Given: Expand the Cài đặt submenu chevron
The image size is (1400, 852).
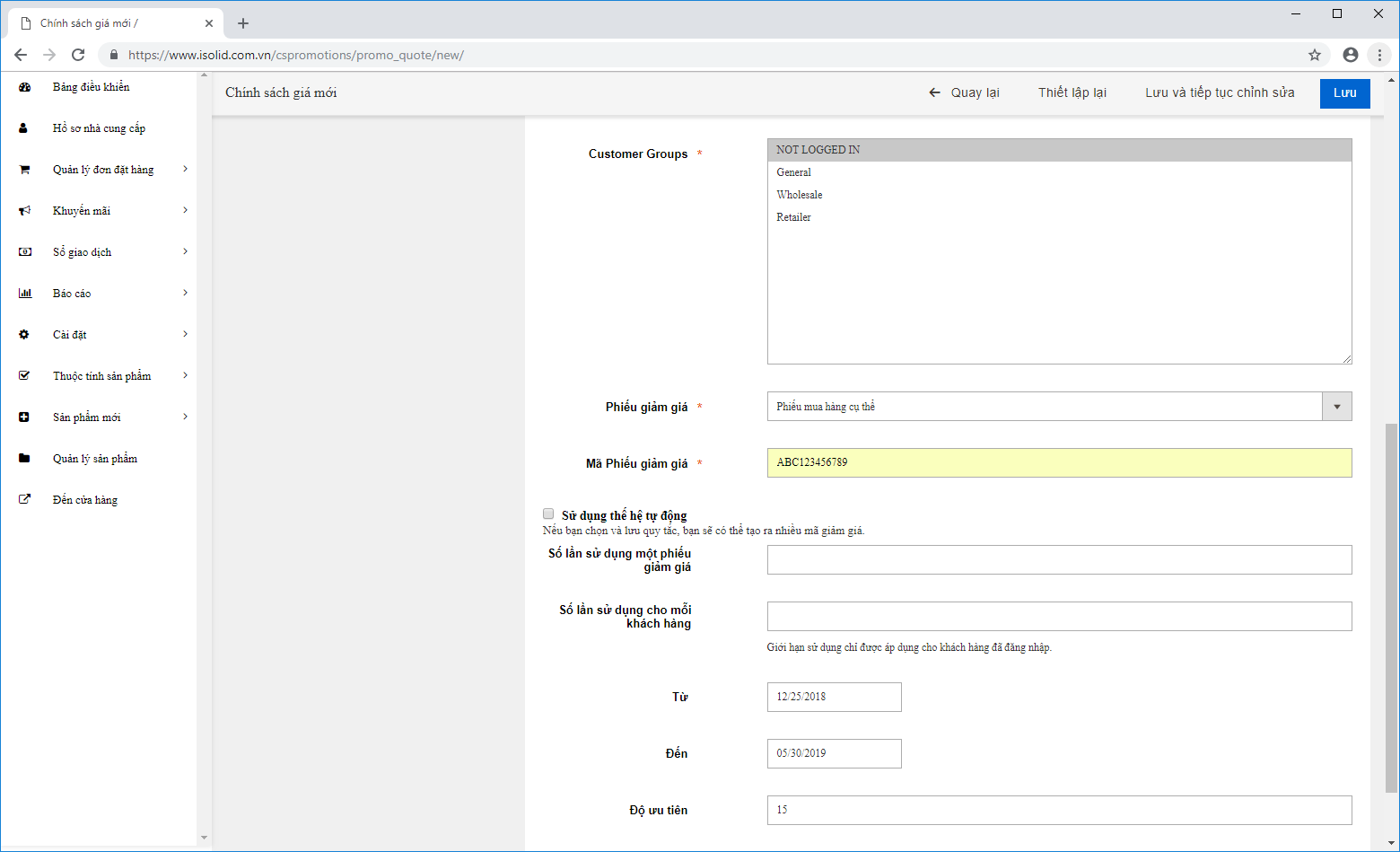Looking at the screenshot, I should coord(186,334).
